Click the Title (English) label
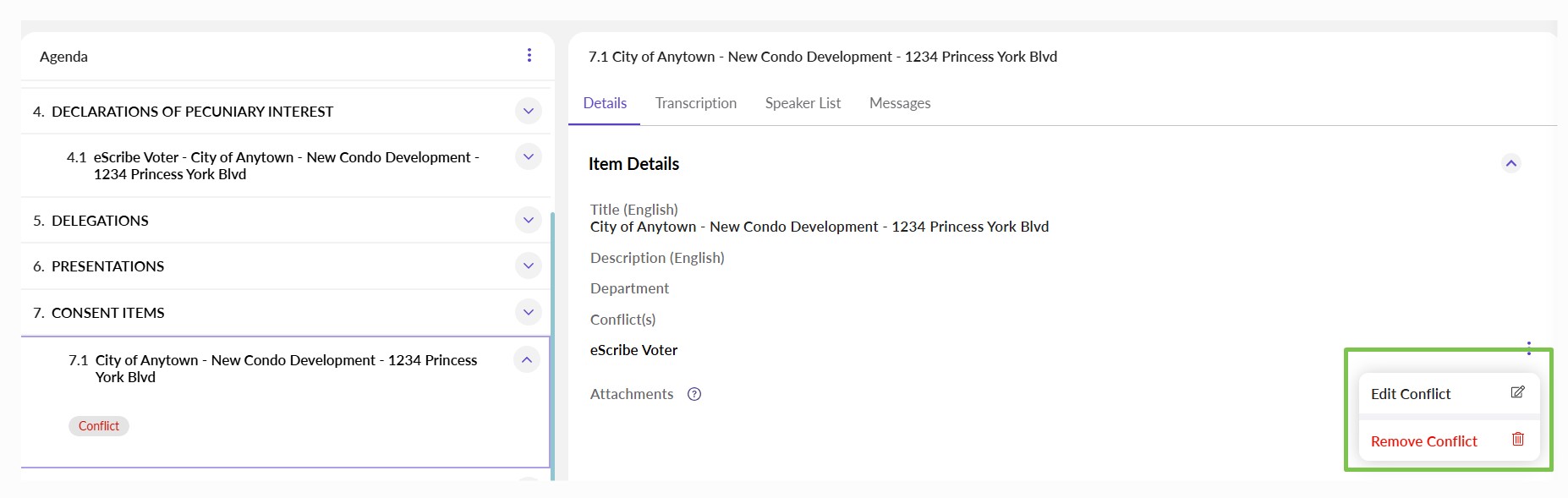The image size is (1568, 498). [x=634, y=210]
